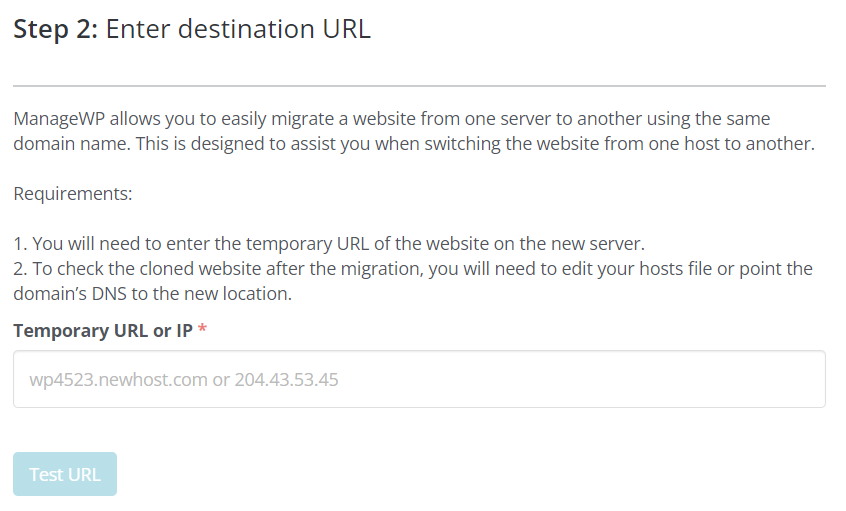Click the "wp4523.newhost.com" placeholder text
The height and width of the screenshot is (511, 846).
pyautogui.click(x=111, y=380)
